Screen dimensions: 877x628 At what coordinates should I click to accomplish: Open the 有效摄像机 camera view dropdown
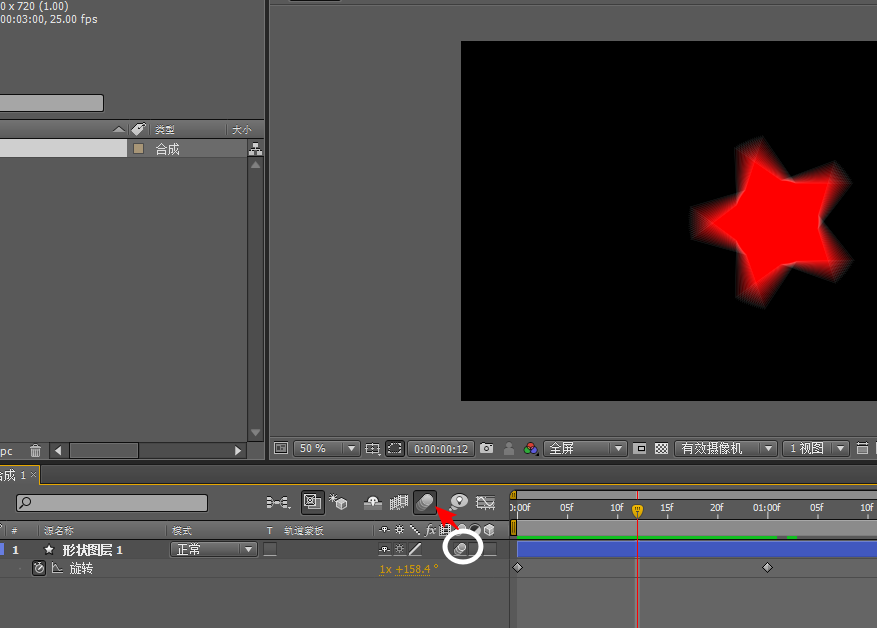tap(726, 449)
